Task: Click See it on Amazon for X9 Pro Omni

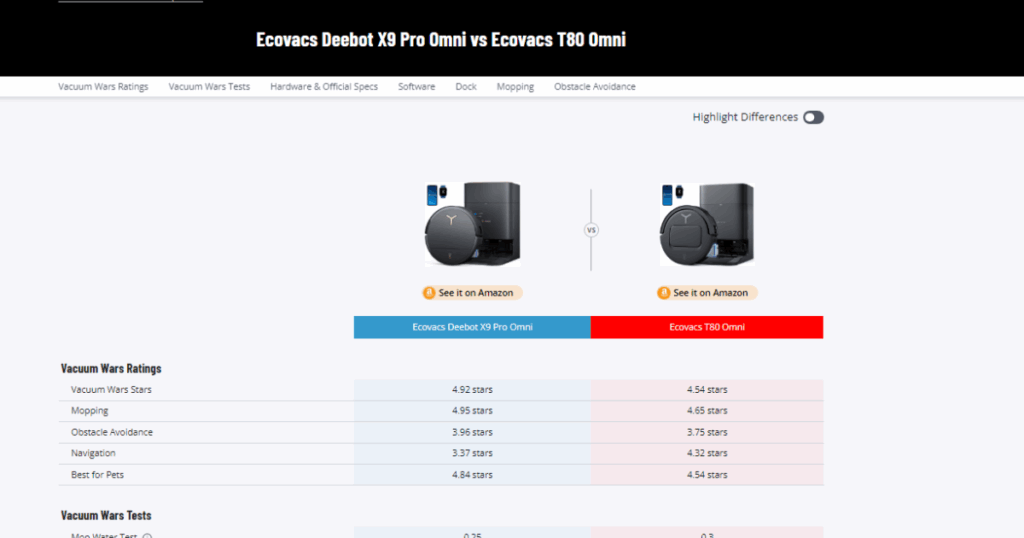Action: point(472,293)
